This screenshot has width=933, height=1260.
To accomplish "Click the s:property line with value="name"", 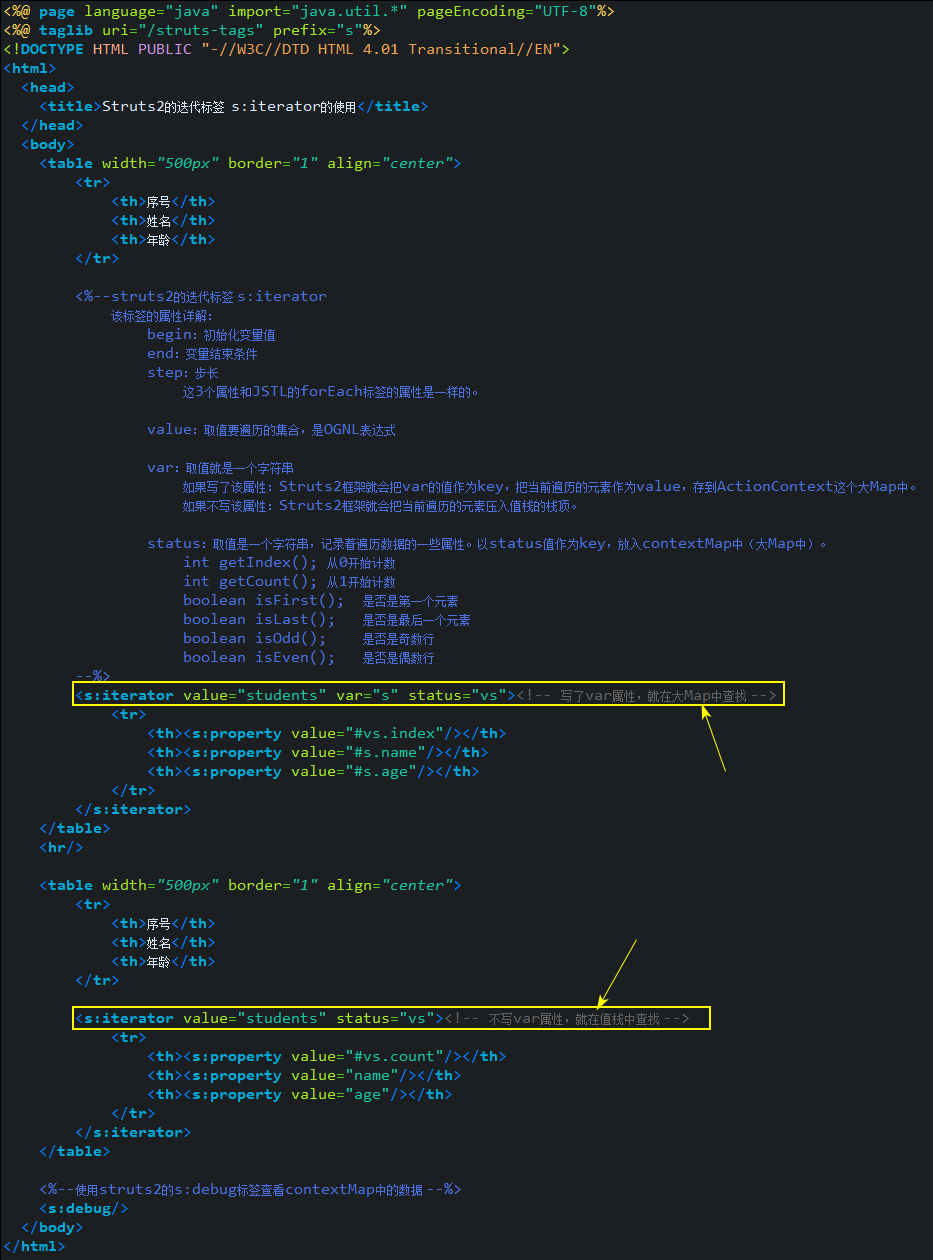I will (x=304, y=1075).
